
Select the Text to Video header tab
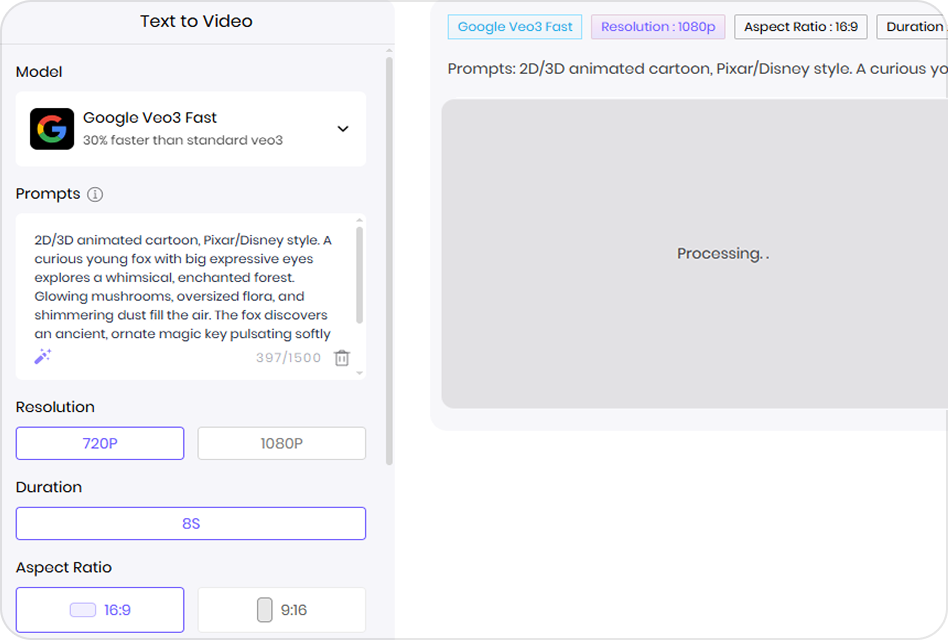[196, 21]
